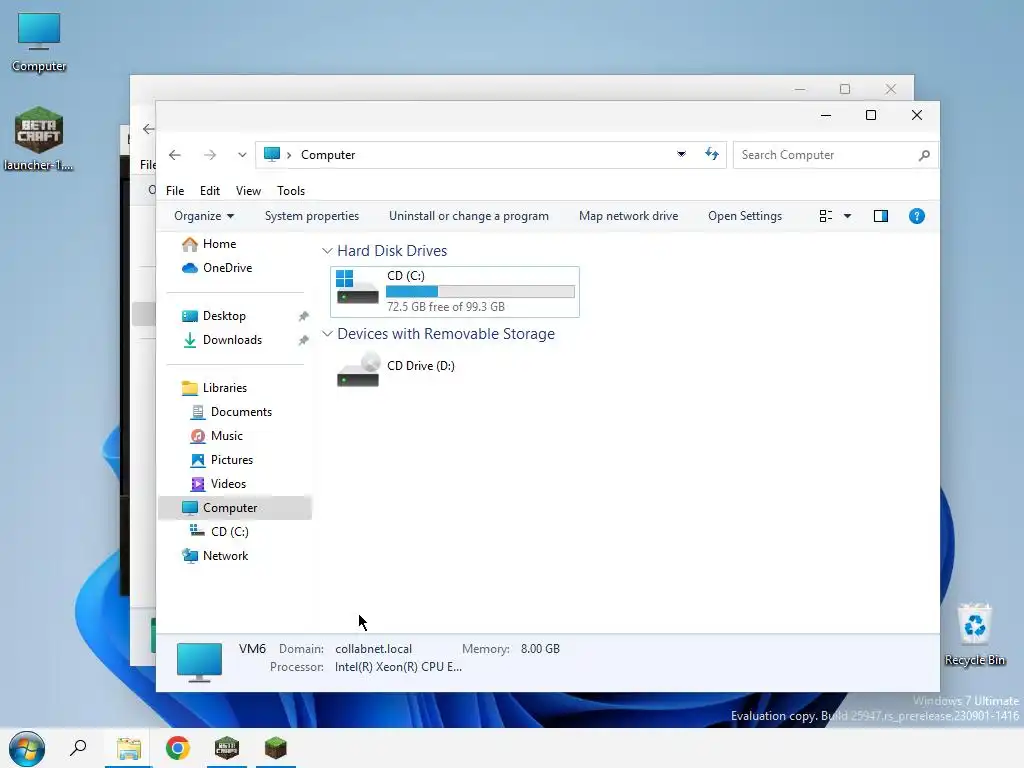This screenshot has height=768, width=1024.
Task: Click the 72.5 GB free of 99.3 GB text
Action: coord(446,307)
